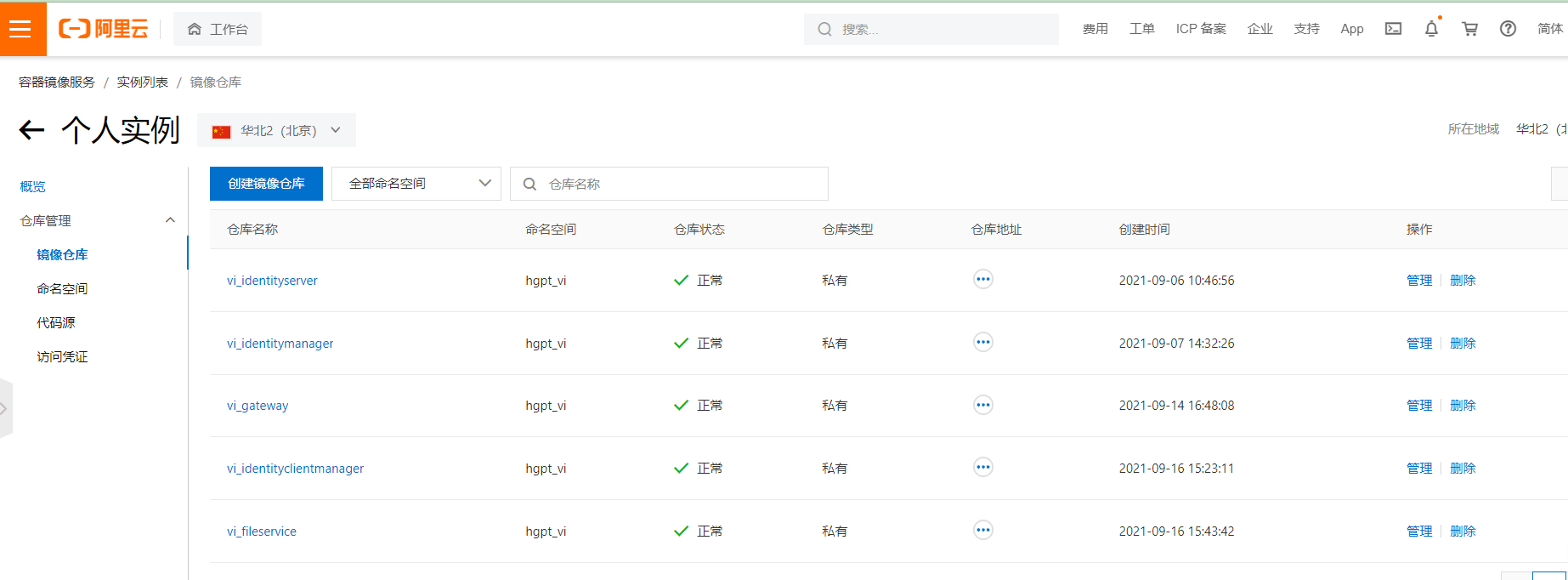Image resolution: width=1568 pixels, height=580 pixels.
Task: Show repository address for vi_identityserver
Action: point(982,280)
